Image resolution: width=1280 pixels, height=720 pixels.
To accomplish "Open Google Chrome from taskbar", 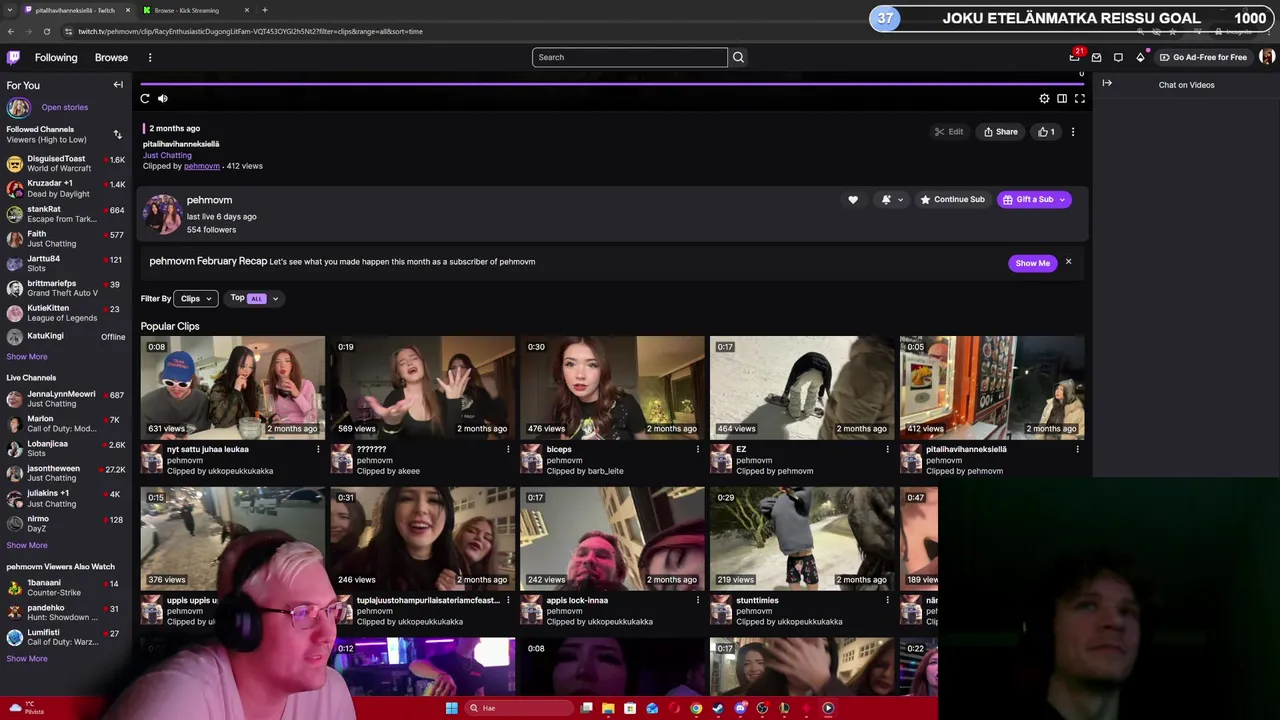I will [696, 708].
